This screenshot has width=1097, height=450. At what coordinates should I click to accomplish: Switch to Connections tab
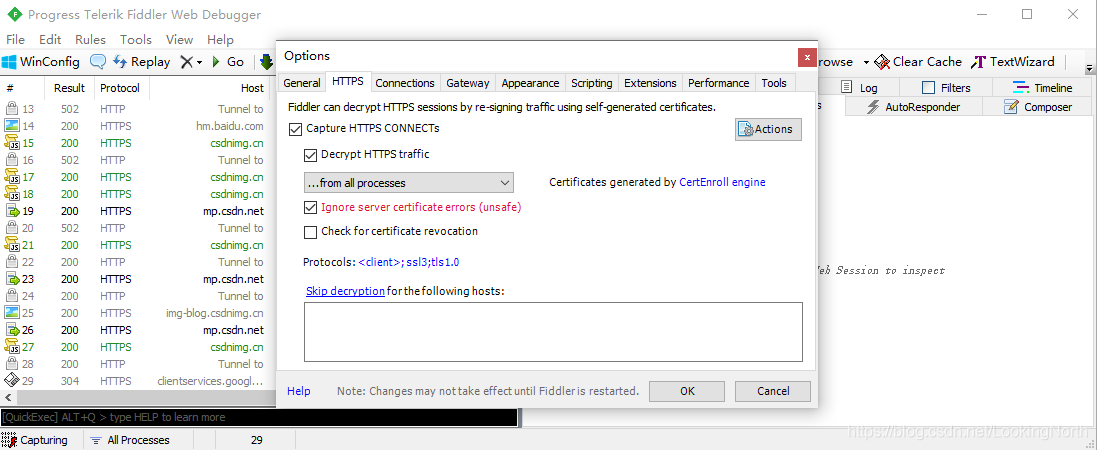point(404,83)
